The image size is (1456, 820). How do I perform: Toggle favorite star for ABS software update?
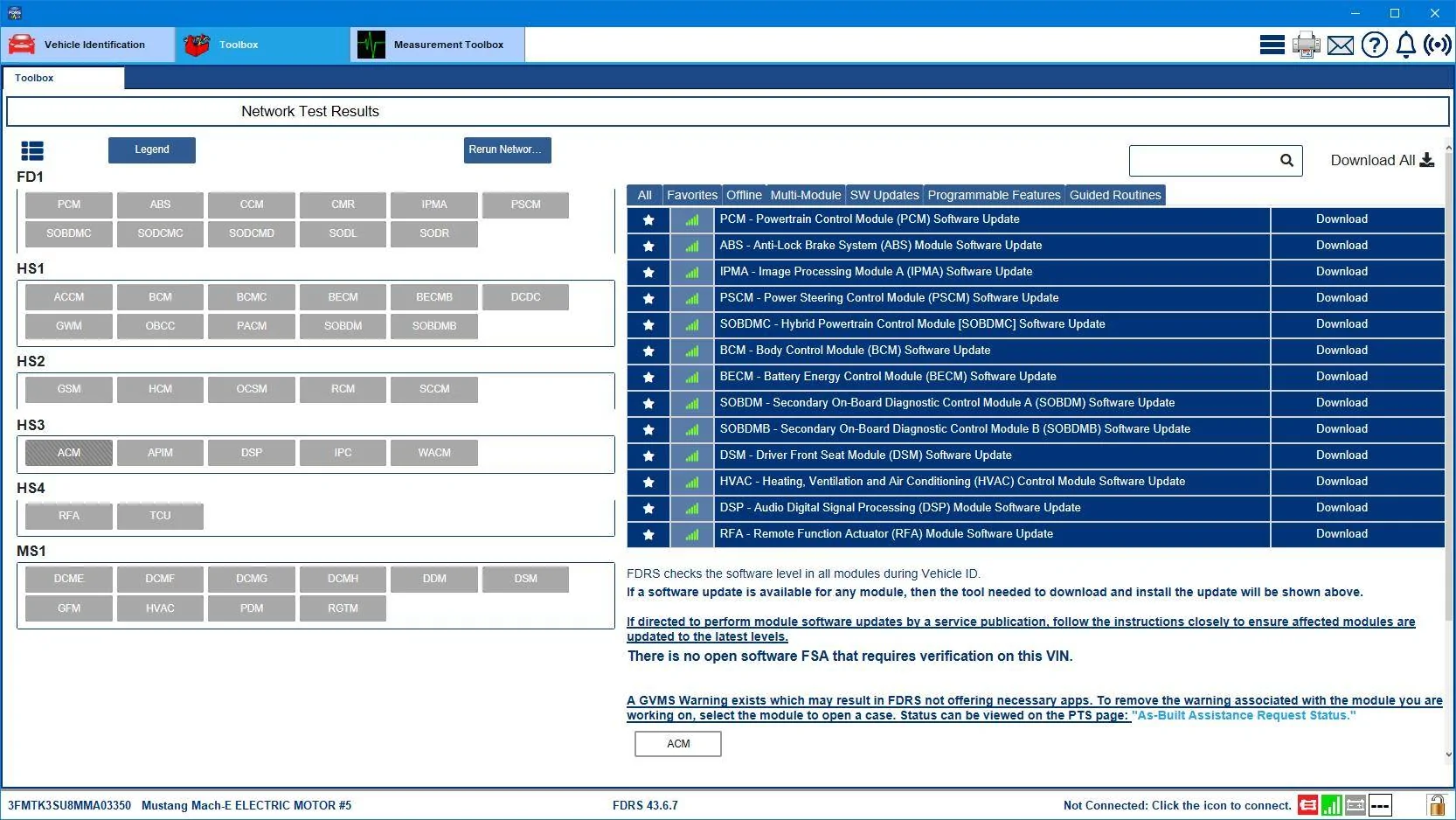648,247
